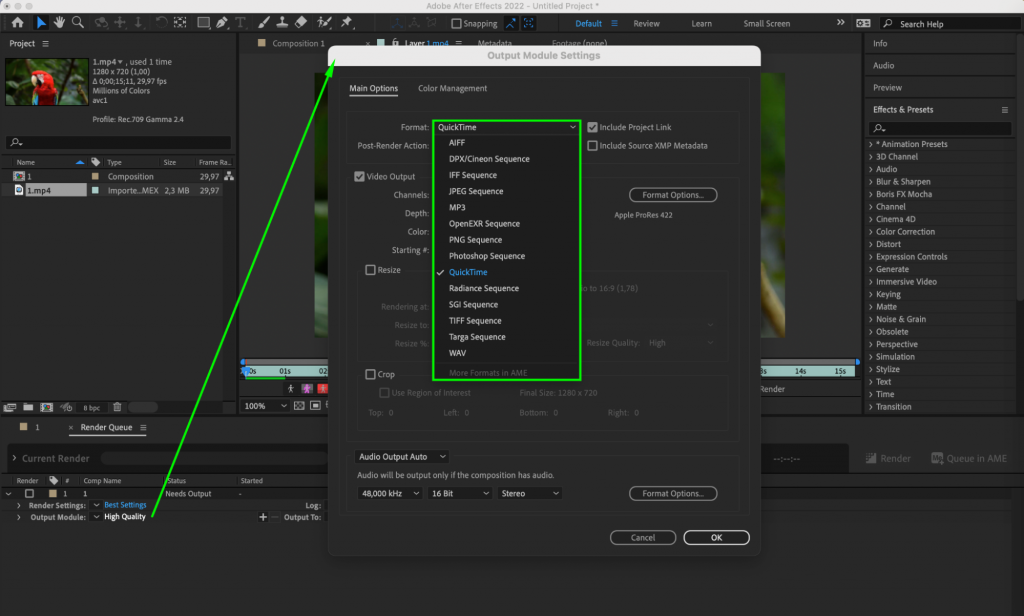Uncheck Include Project Link

[x=590, y=127]
